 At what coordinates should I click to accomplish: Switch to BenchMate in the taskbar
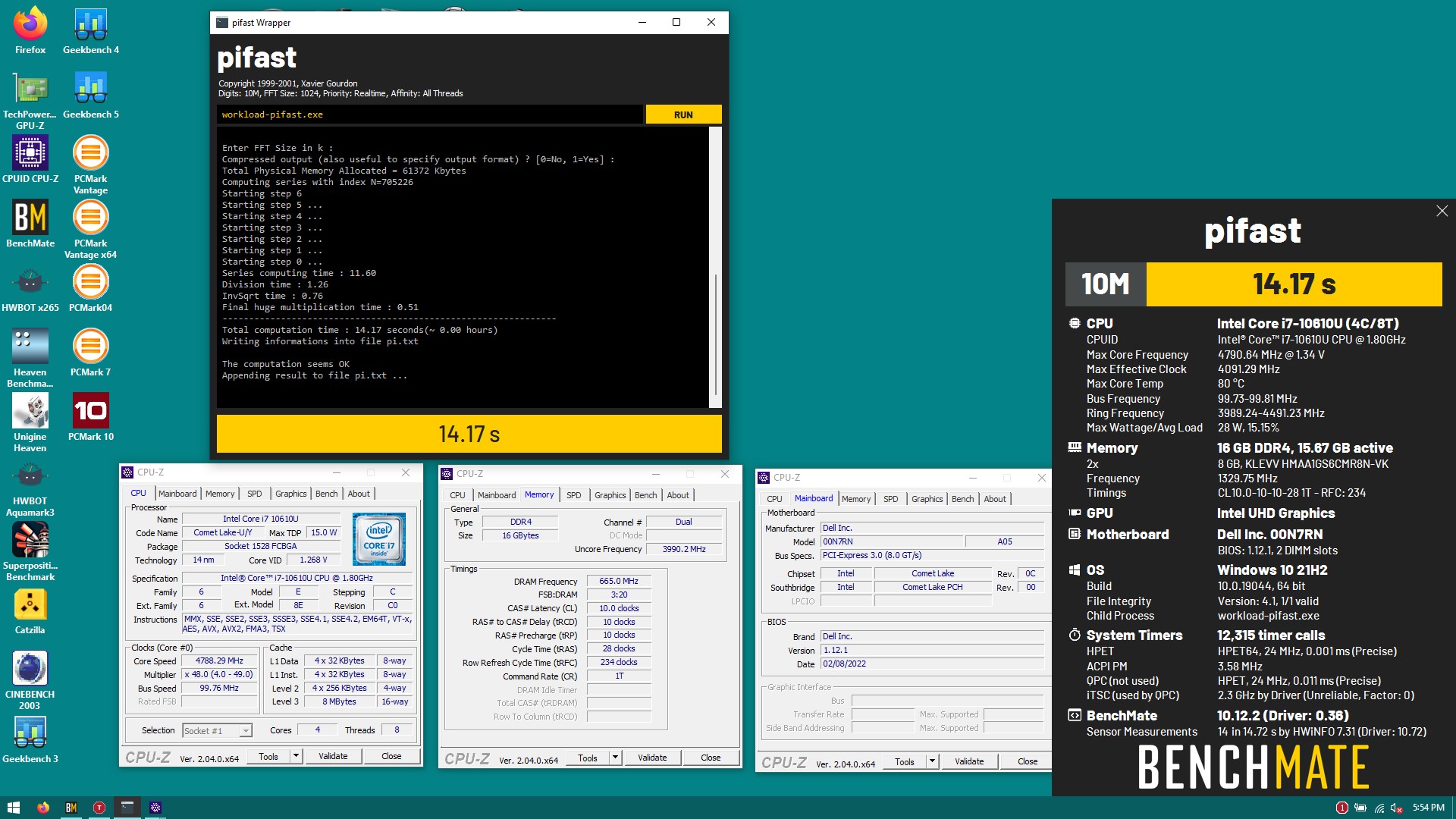71,808
